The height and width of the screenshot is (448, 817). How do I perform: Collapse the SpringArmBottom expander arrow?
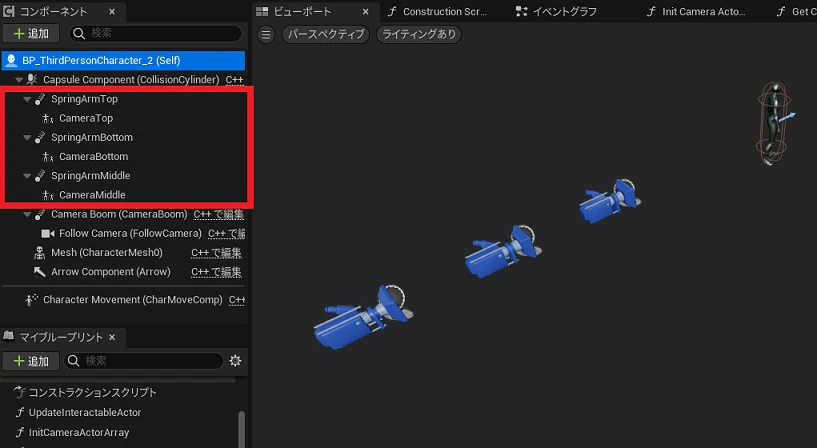pos(27,138)
